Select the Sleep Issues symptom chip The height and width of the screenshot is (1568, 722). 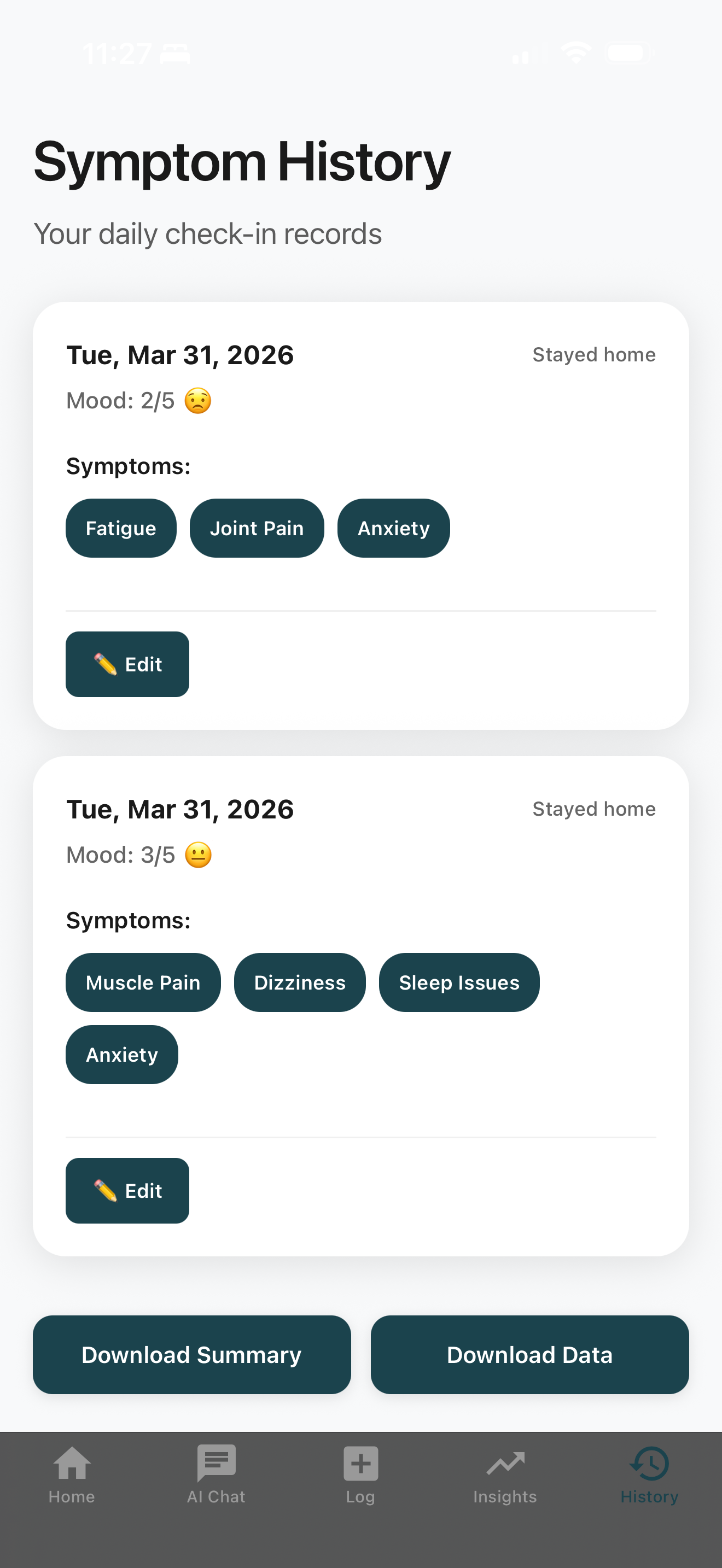tap(459, 982)
